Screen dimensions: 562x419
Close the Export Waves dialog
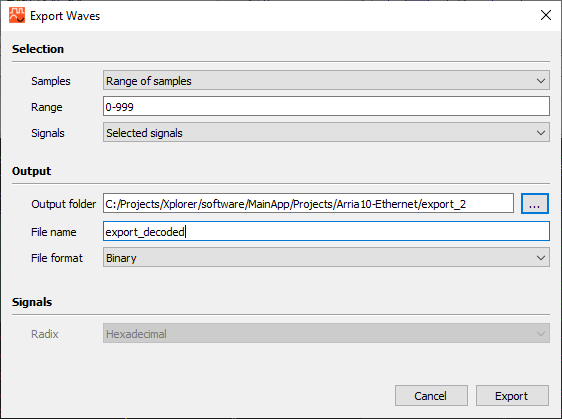point(546,15)
